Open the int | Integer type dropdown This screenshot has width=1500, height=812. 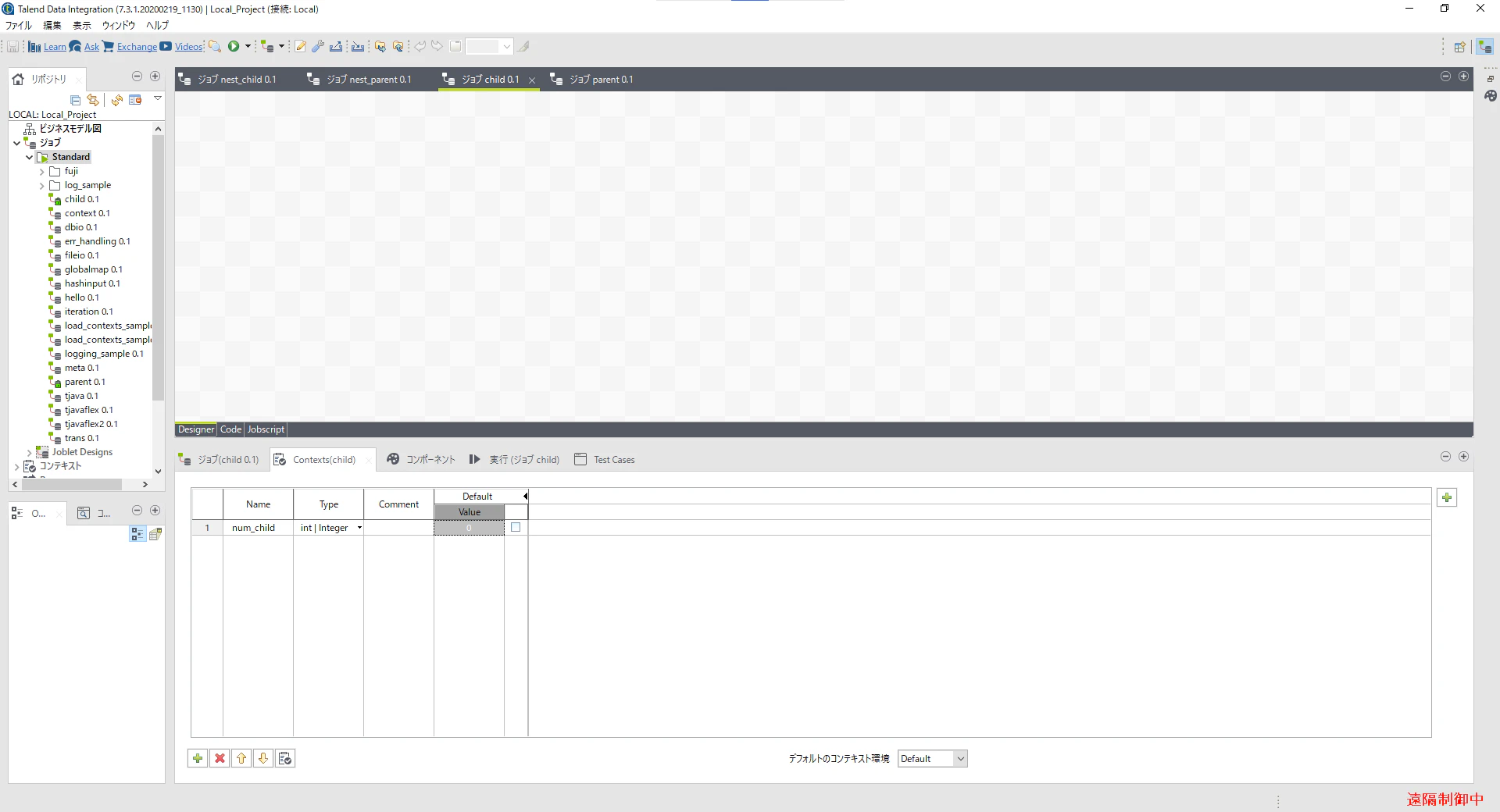[359, 528]
